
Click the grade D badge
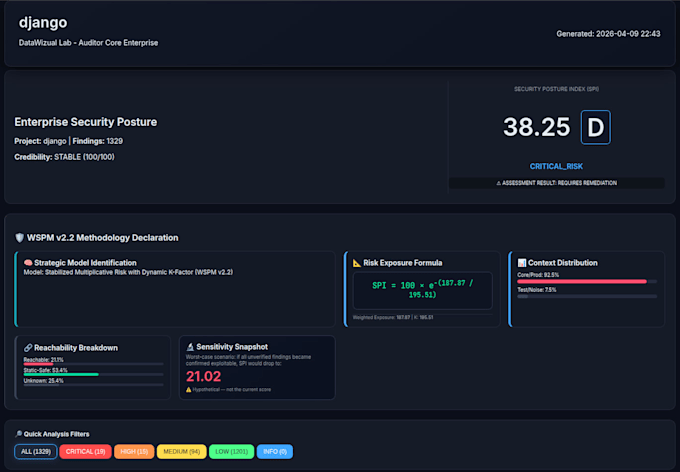point(595,127)
